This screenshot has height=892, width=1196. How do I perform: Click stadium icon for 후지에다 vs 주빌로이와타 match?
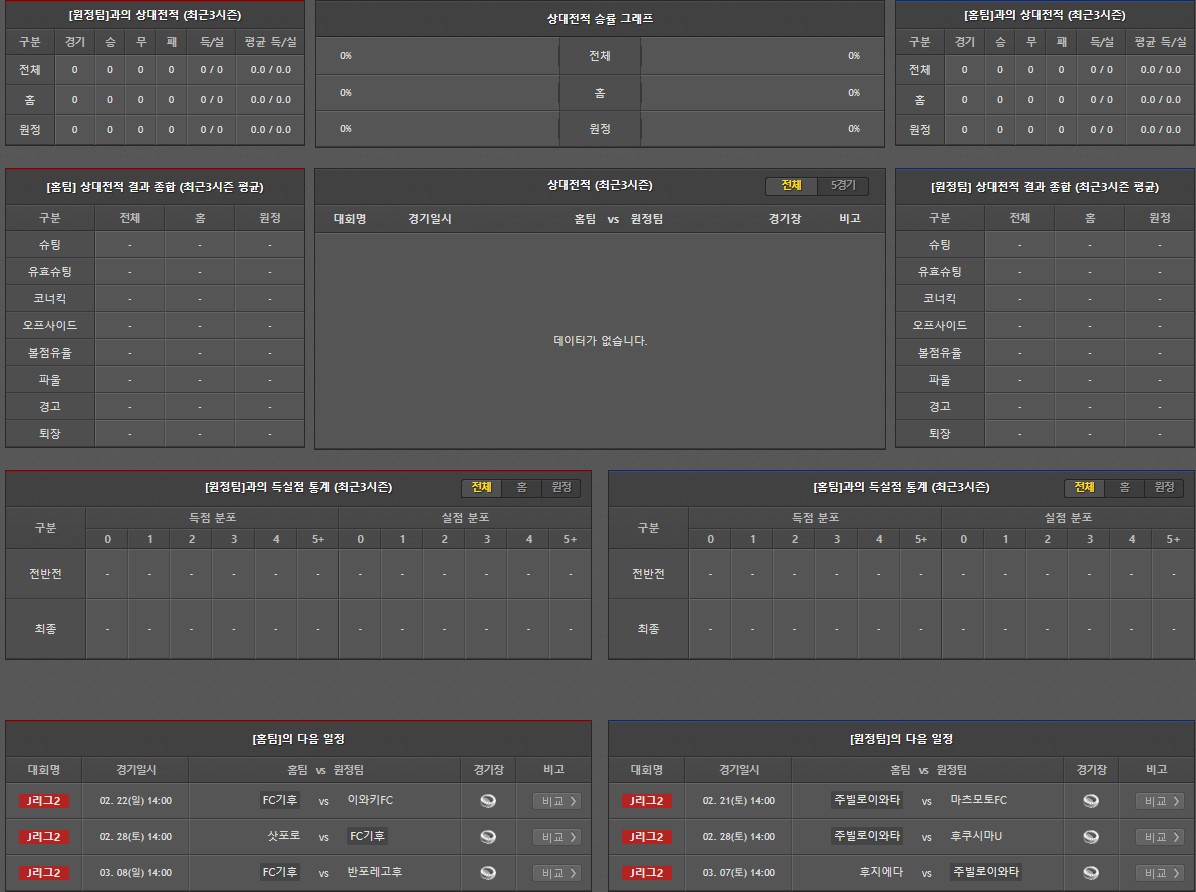pyautogui.click(x=1091, y=872)
